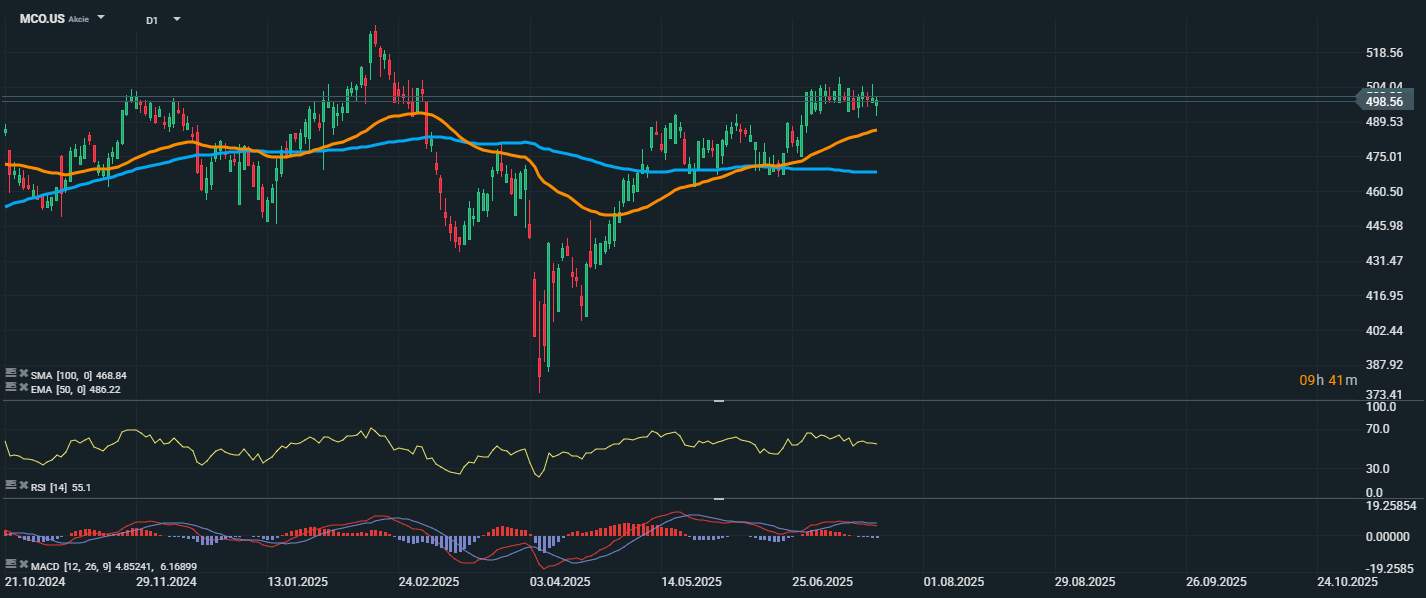Grab the divider handle above MACD pane
Viewport: 1426px width, 598px height.
pos(718,498)
